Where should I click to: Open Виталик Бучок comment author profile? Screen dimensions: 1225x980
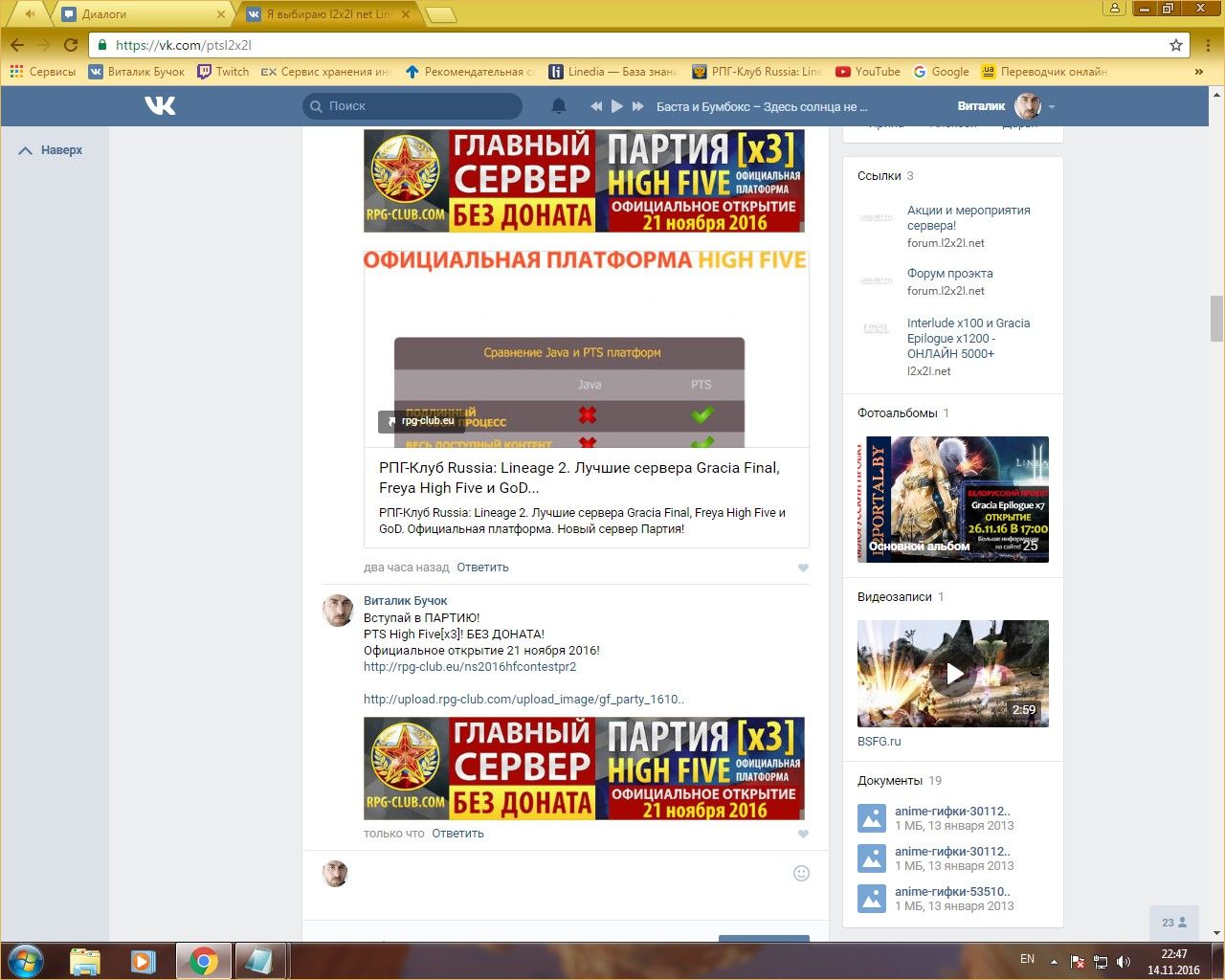click(x=406, y=601)
